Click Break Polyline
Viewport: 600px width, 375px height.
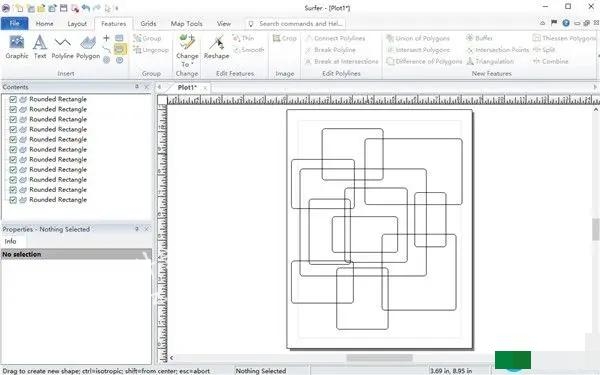pyautogui.click(x=331, y=50)
